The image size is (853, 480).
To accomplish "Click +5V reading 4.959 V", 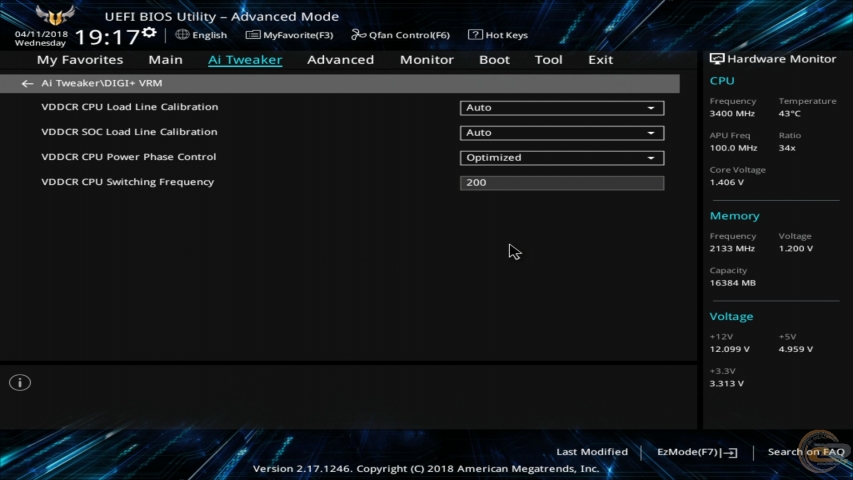I will click(x=796, y=349).
